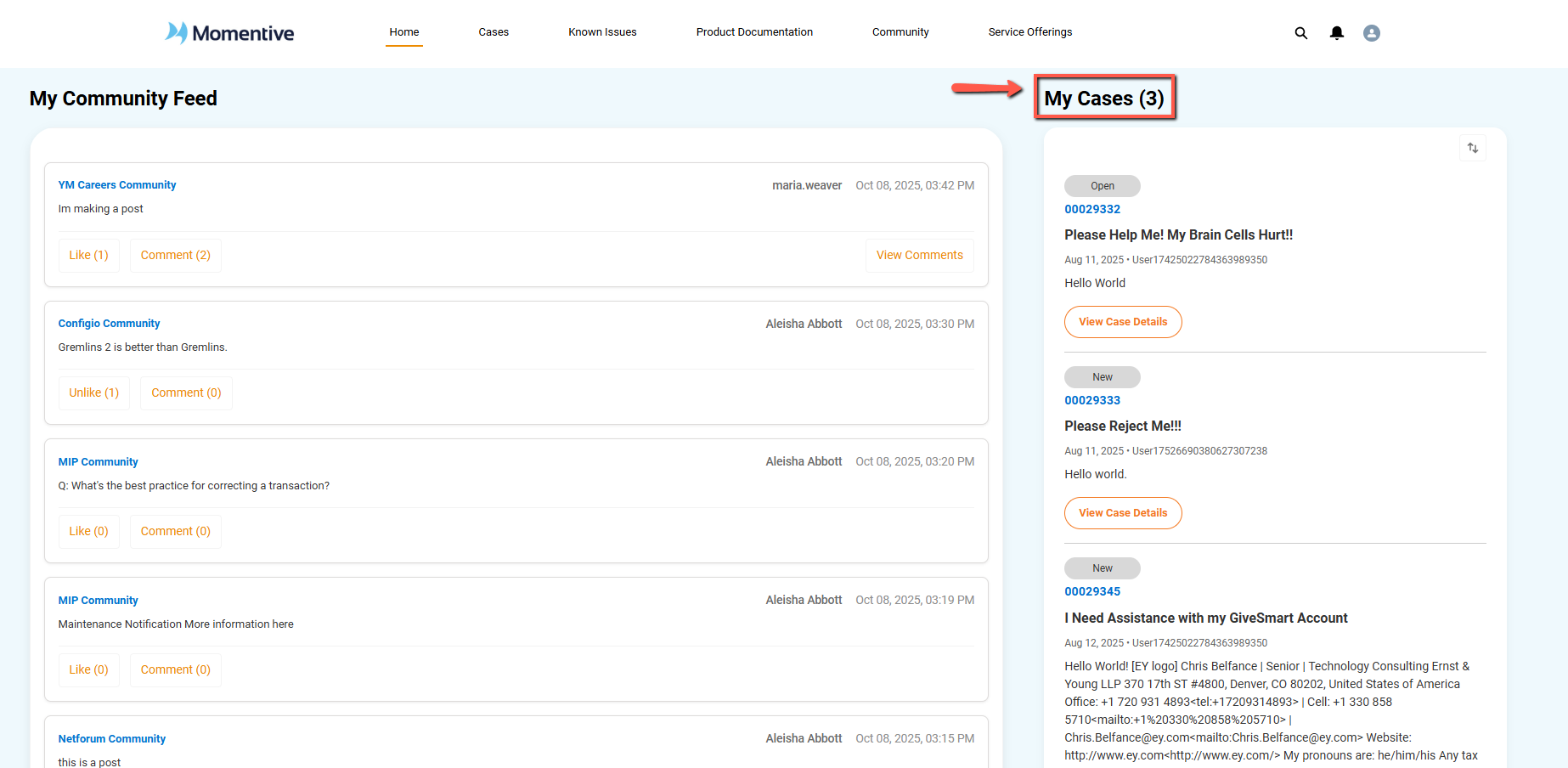Open Product Documentation in navigation

(x=754, y=32)
